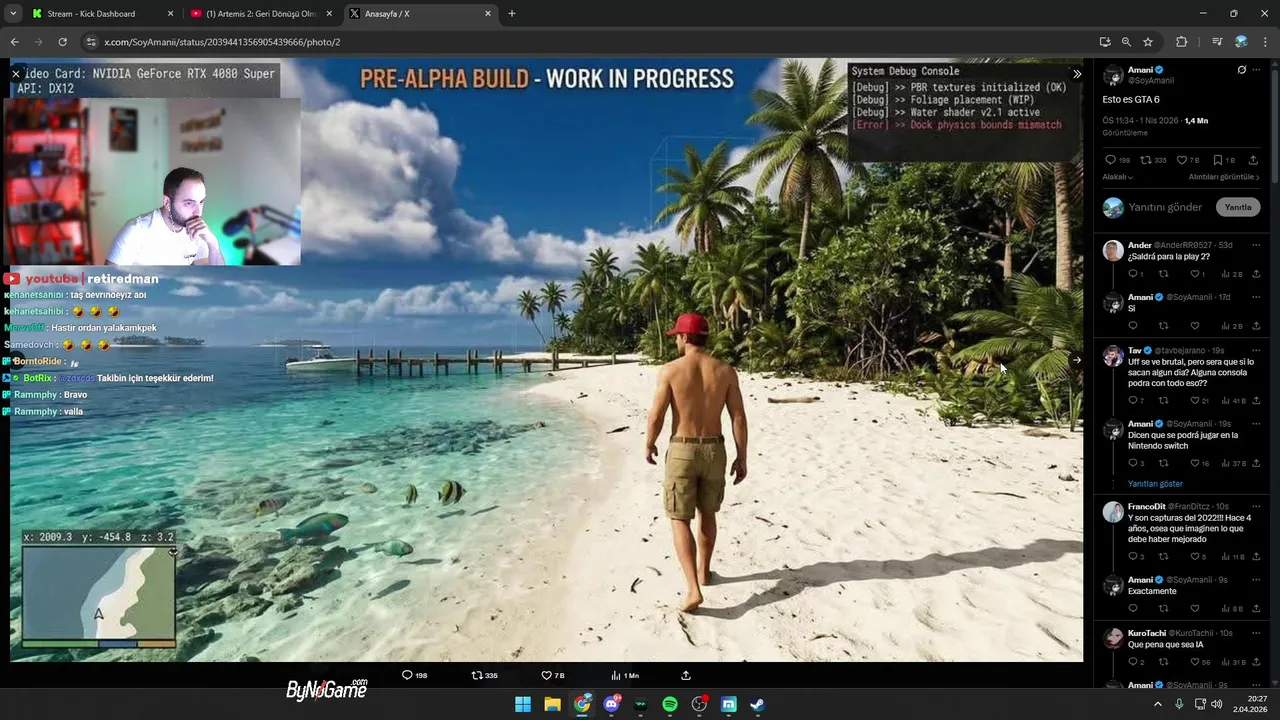Switch to Stream - Kick Dashboard tab
Screen dimensions: 1280x720
(x=103, y=14)
